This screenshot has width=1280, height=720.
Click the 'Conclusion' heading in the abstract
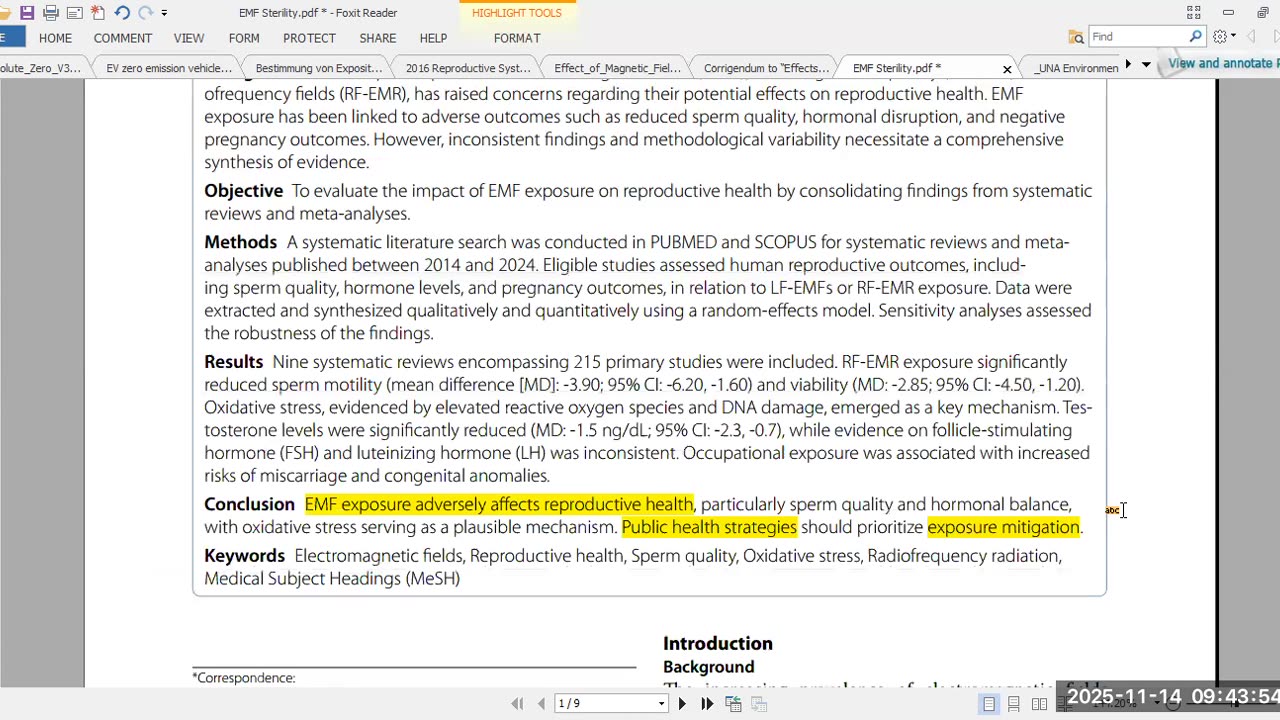click(250, 505)
